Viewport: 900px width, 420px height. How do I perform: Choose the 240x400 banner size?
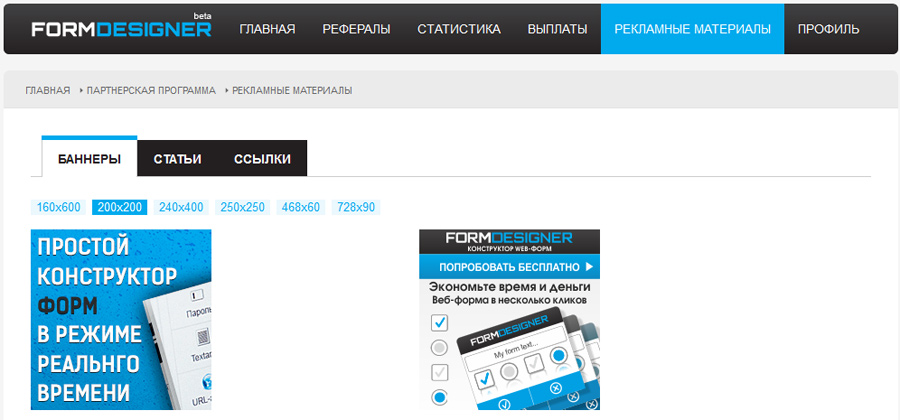[181, 208]
